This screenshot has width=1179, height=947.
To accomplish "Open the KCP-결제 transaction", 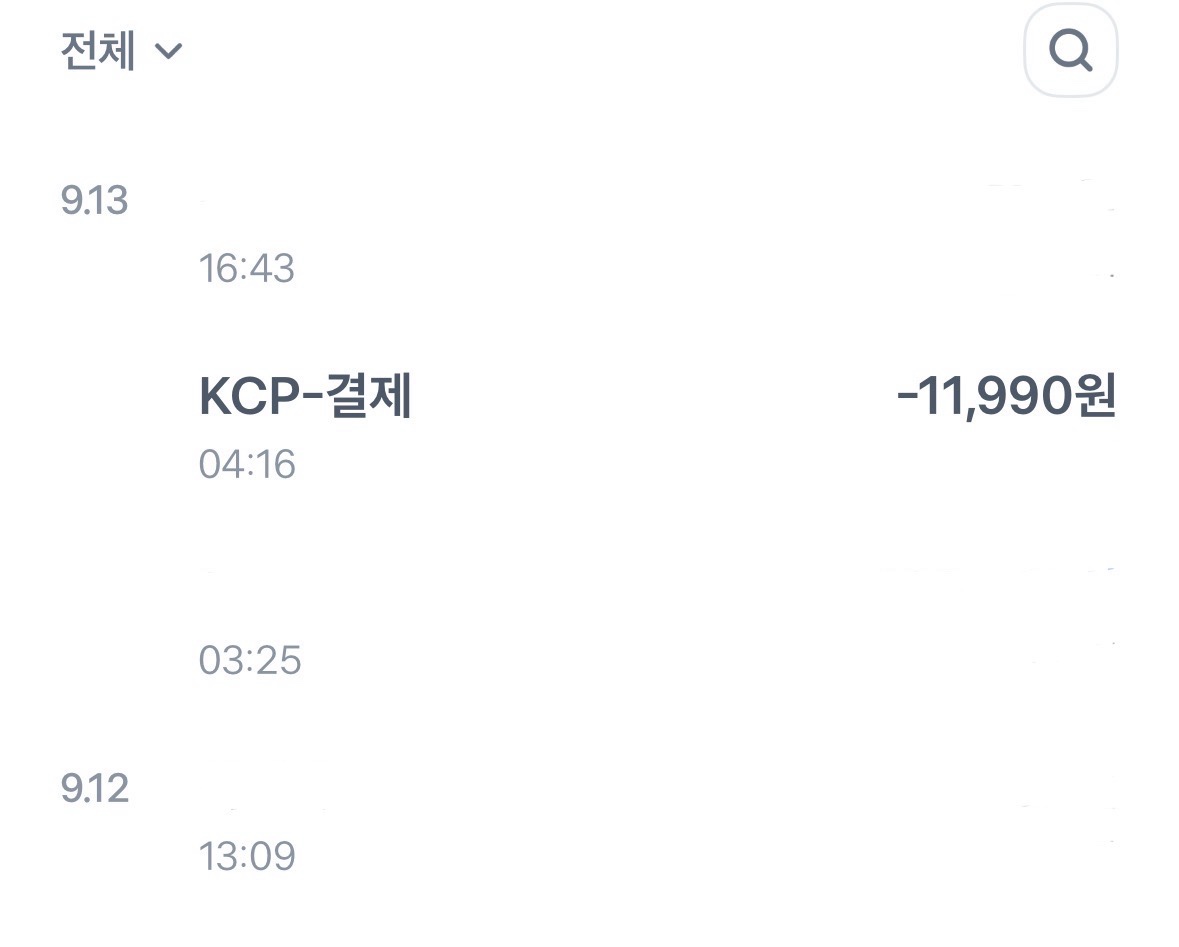I will pyautogui.click(x=306, y=398).
